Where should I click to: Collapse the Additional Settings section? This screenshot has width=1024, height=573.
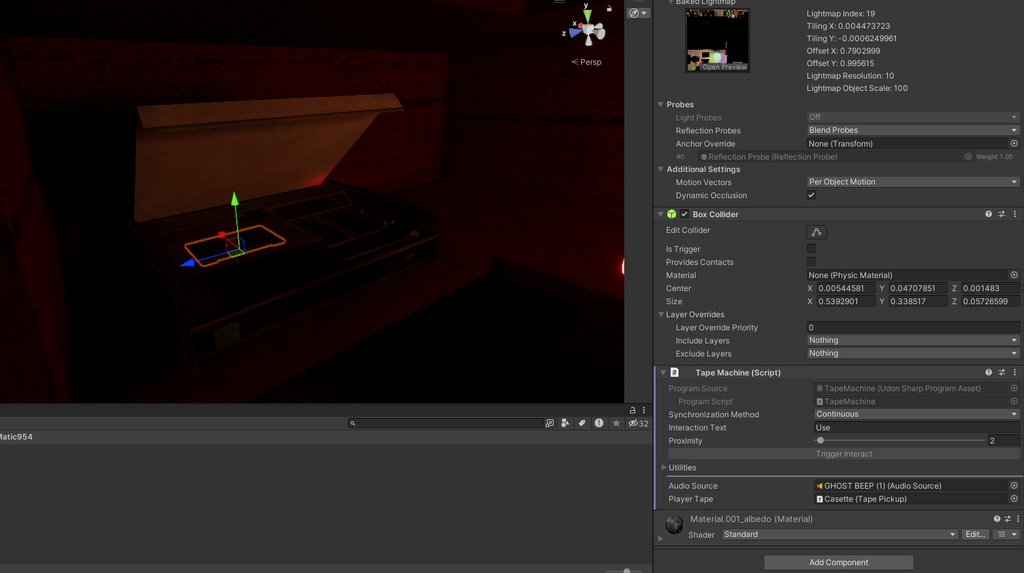tap(660, 169)
